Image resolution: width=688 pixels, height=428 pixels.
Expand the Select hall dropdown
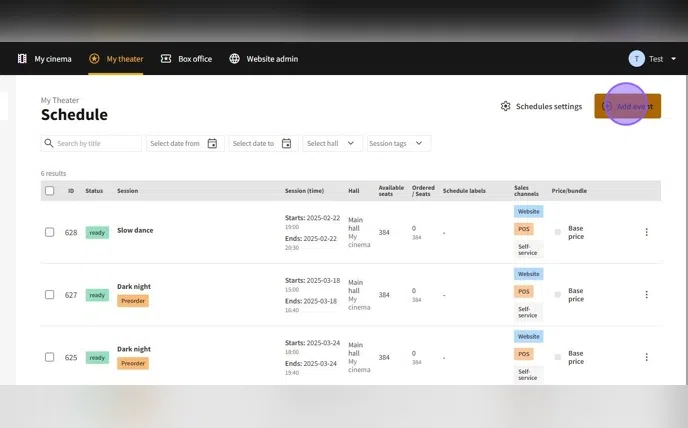click(x=332, y=144)
